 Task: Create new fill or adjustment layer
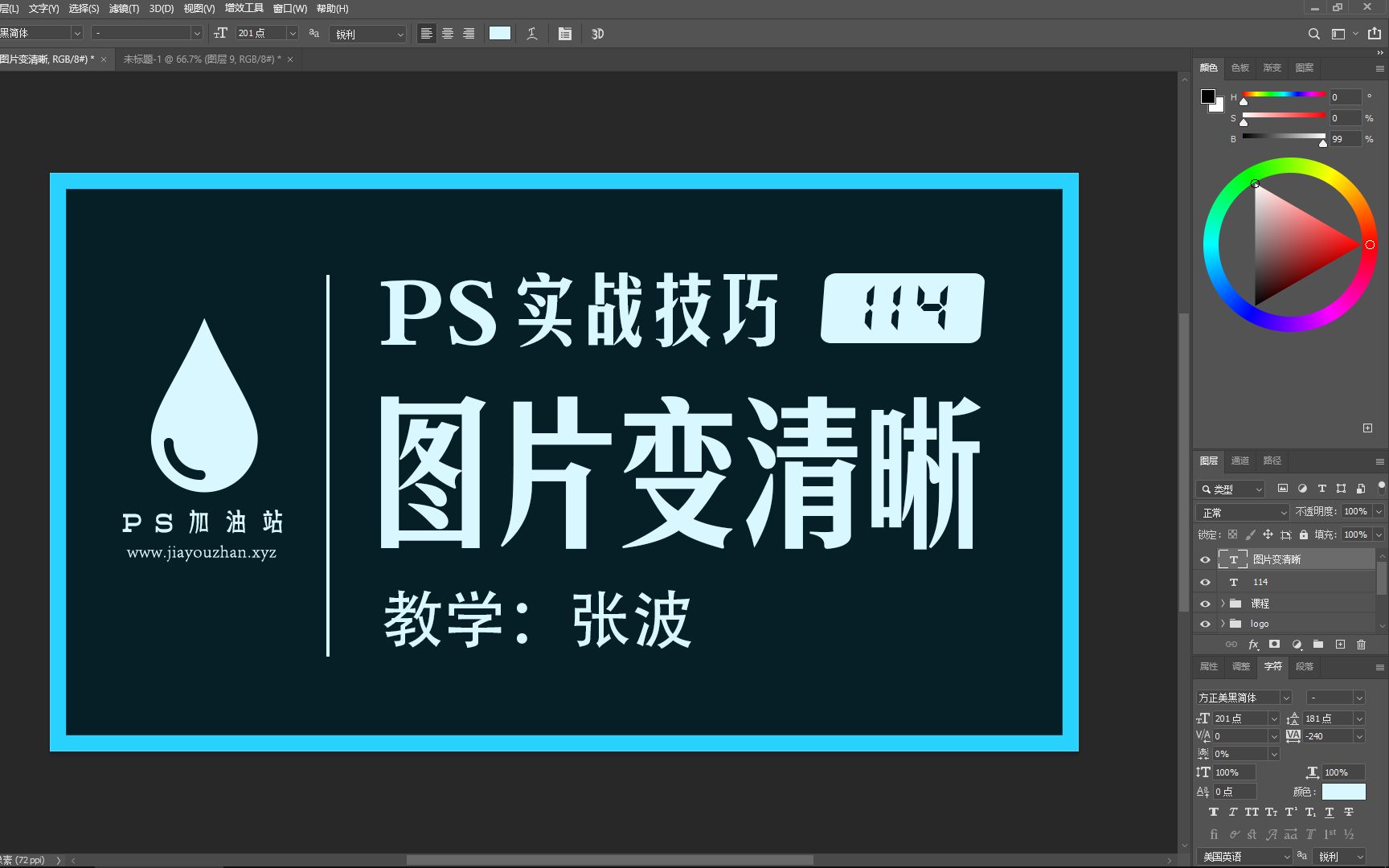coord(1297,645)
